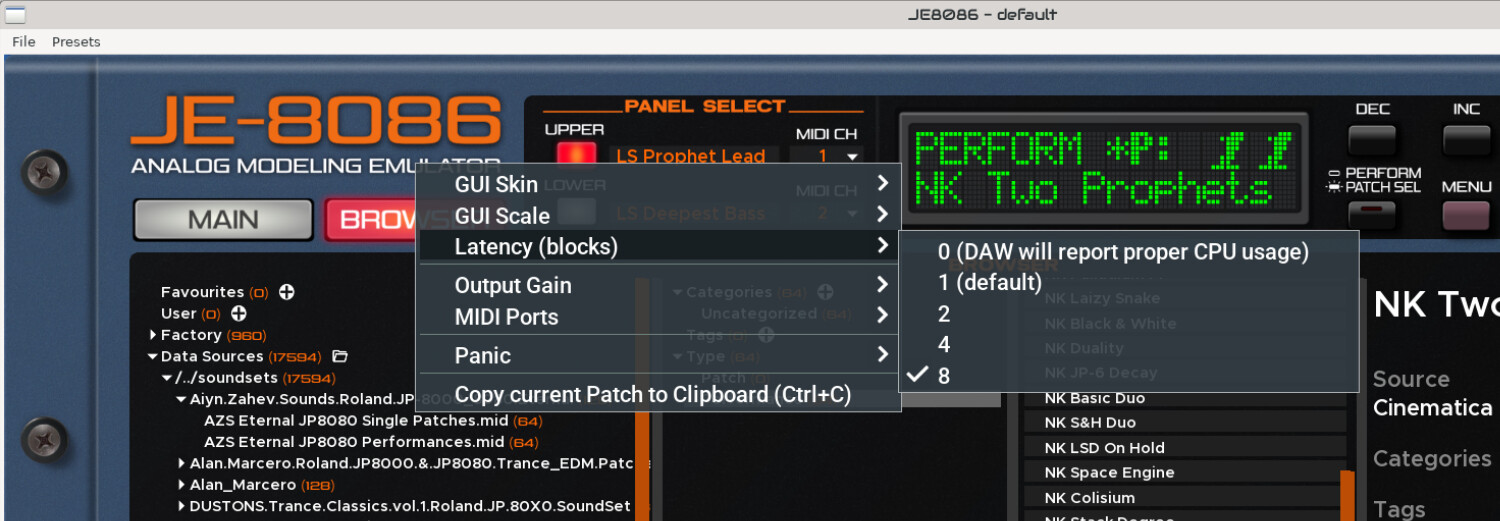Add a User bank using plus icon

point(239,313)
